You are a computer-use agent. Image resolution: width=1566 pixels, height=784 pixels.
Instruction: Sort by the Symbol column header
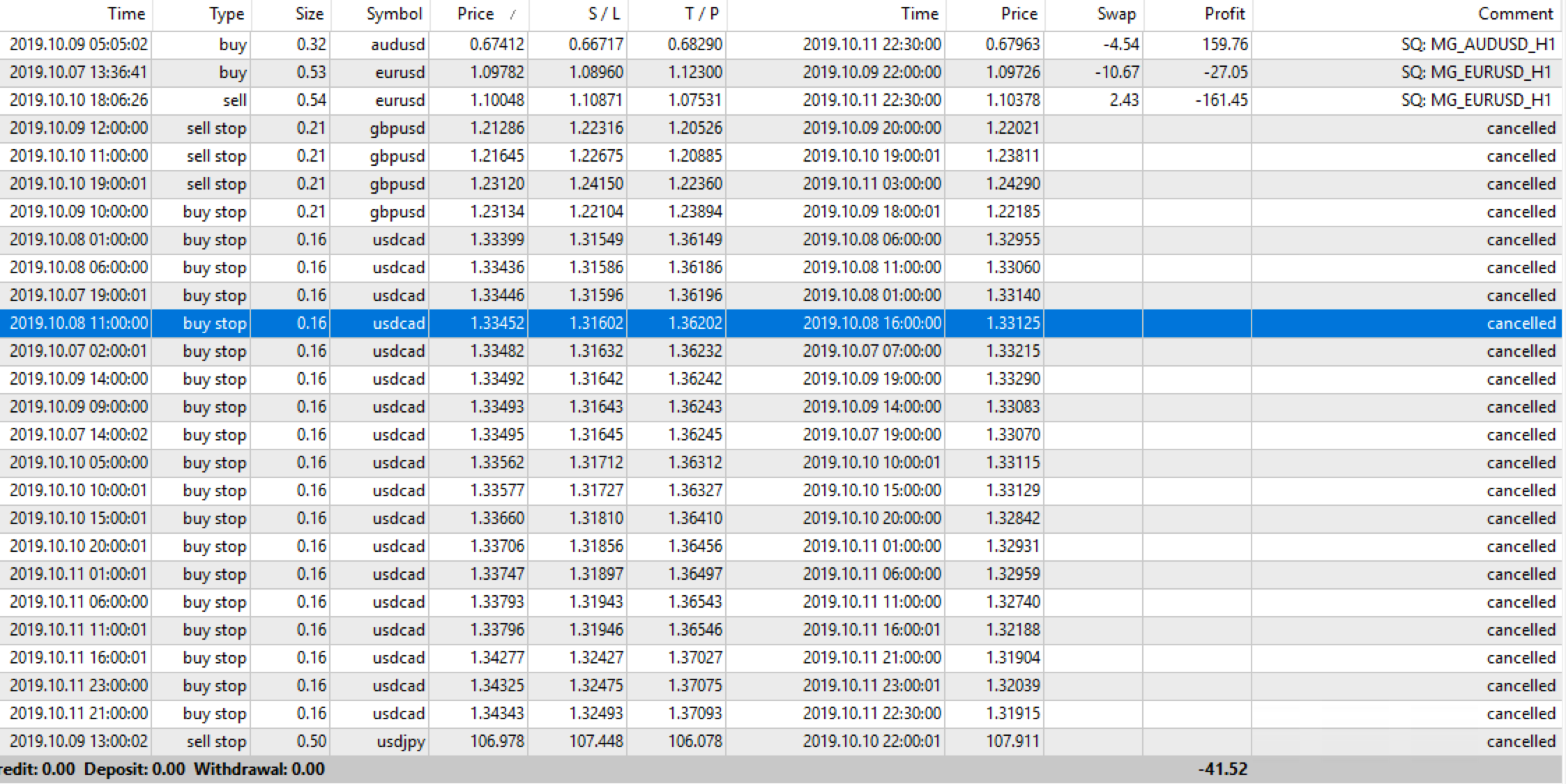pyautogui.click(x=394, y=14)
